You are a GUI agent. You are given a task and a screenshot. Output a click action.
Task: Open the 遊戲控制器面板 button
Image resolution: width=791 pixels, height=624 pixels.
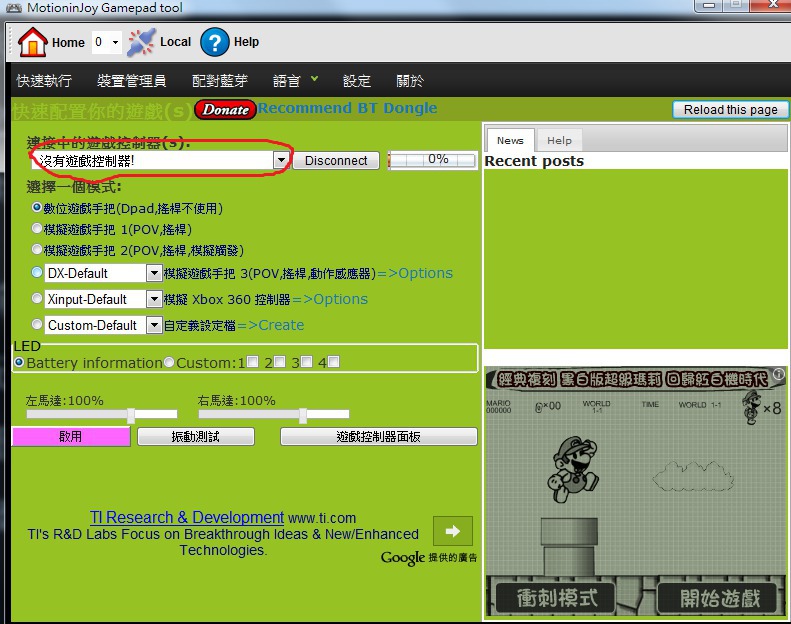coord(378,436)
